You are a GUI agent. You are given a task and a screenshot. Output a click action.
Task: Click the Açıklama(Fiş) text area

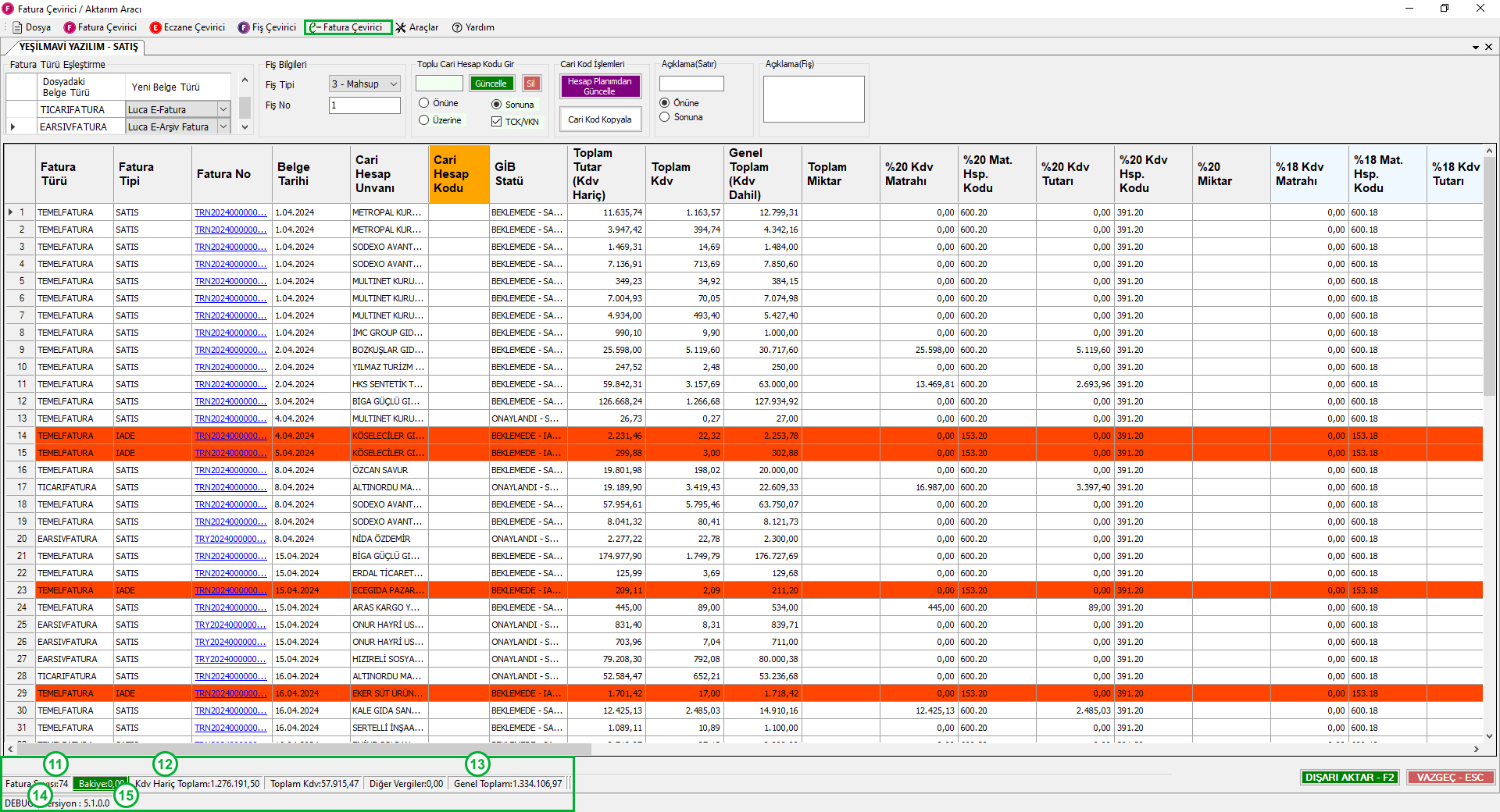point(813,99)
